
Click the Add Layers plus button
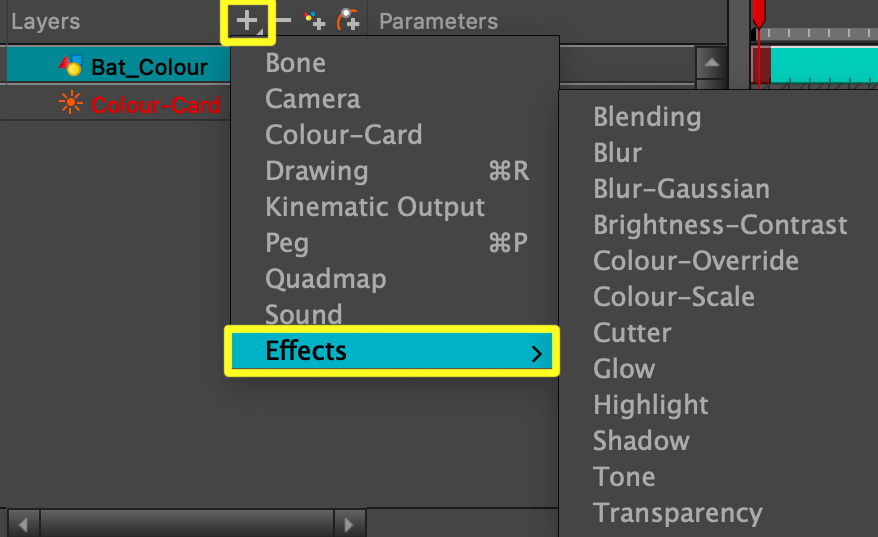[247, 21]
